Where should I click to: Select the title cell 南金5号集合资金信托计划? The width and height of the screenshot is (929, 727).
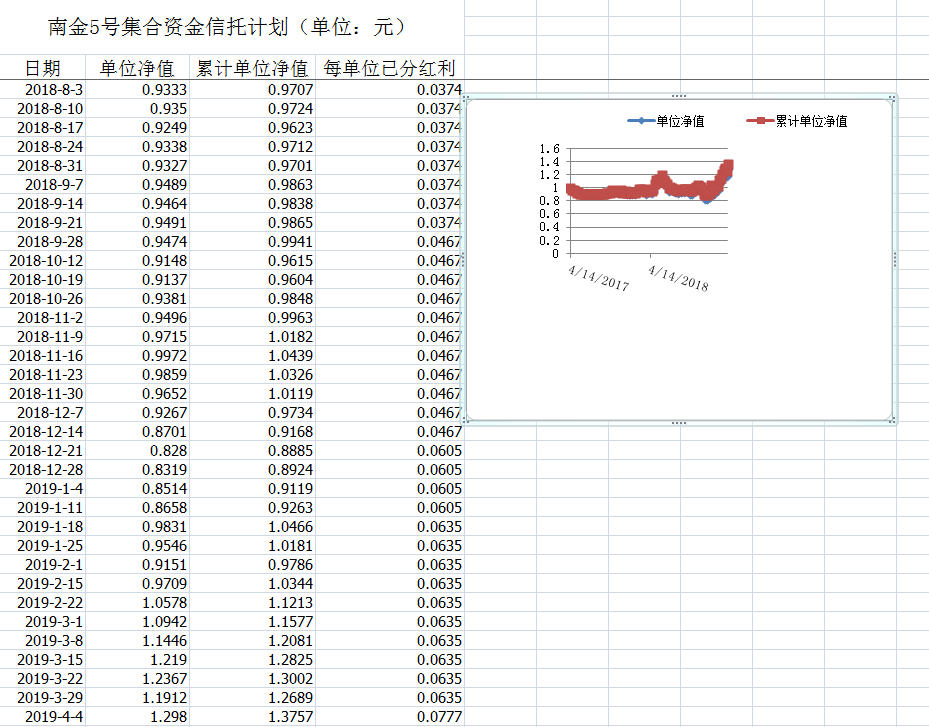pos(232,28)
